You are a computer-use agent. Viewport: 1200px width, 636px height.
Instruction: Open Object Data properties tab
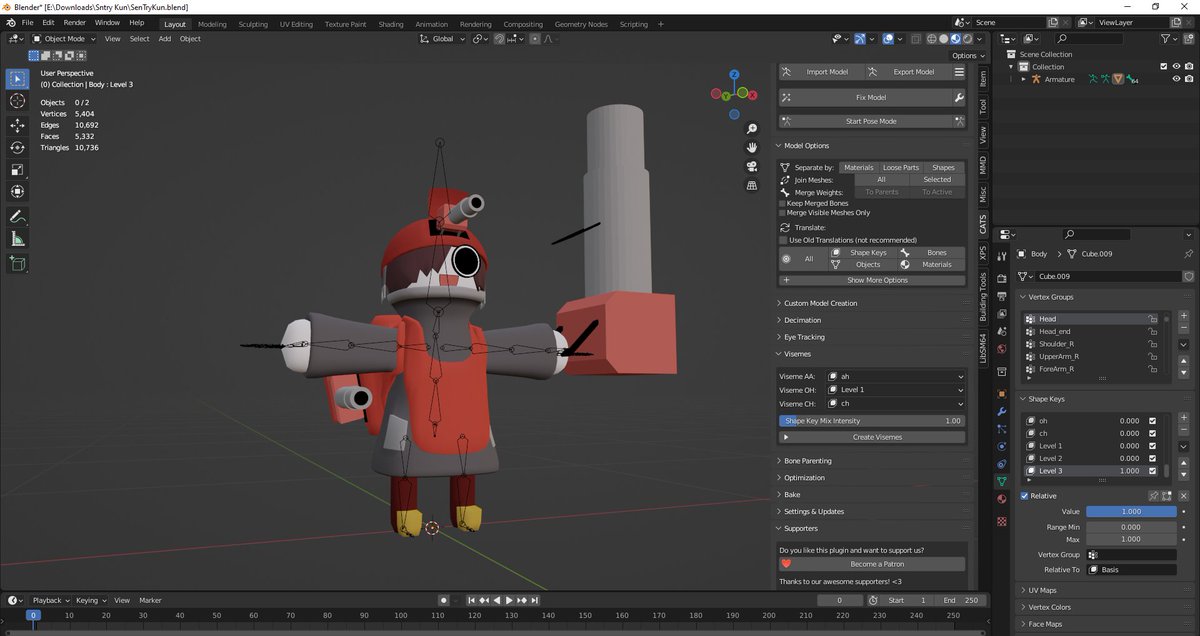click(x=1002, y=481)
